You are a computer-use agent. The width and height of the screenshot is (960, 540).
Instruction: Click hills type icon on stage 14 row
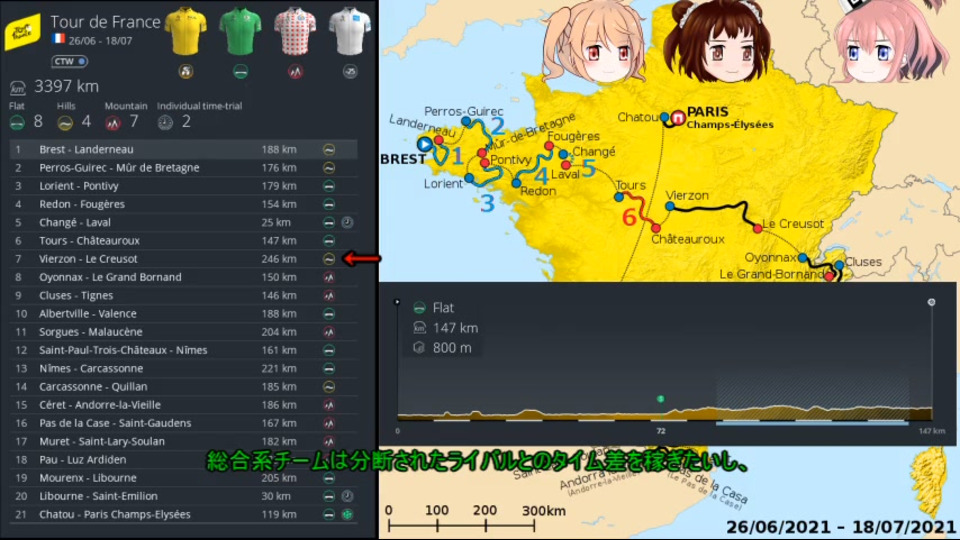(329, 386)
